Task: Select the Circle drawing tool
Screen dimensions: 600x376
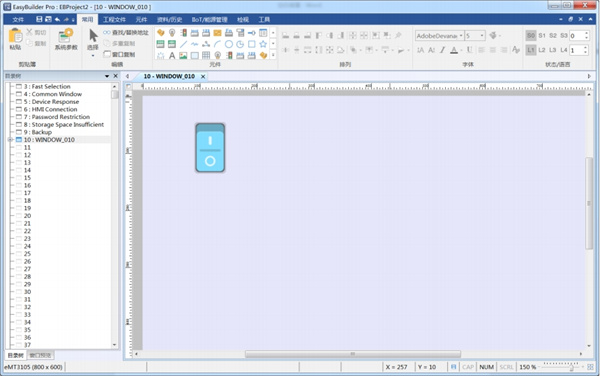Action: 228,44
